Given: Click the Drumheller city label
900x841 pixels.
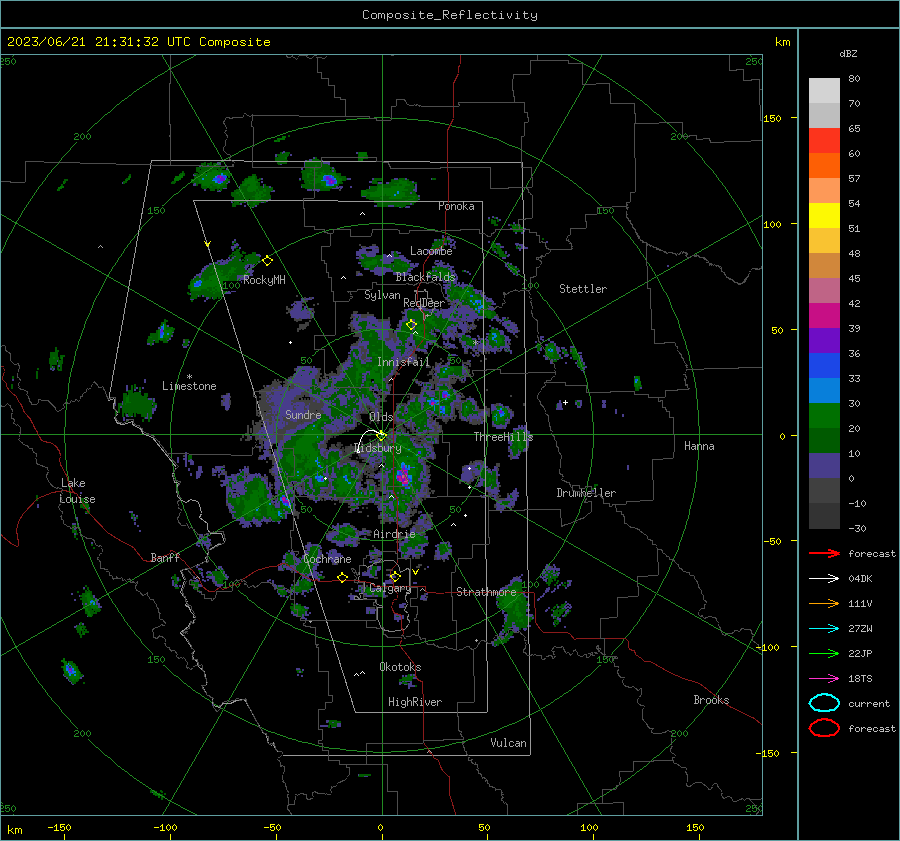Looking at the screenshot, I should [x=586, y=493].
